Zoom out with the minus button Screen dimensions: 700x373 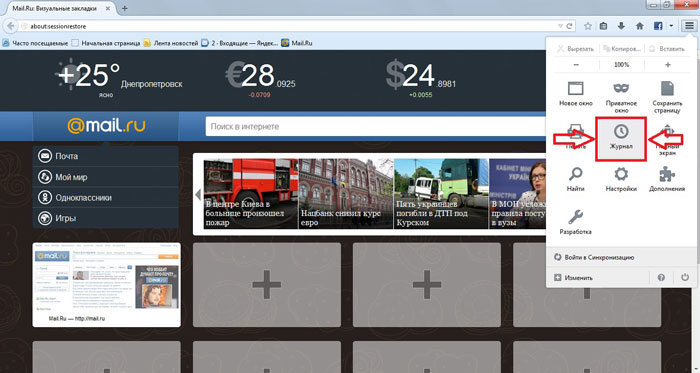coord(576,65)
